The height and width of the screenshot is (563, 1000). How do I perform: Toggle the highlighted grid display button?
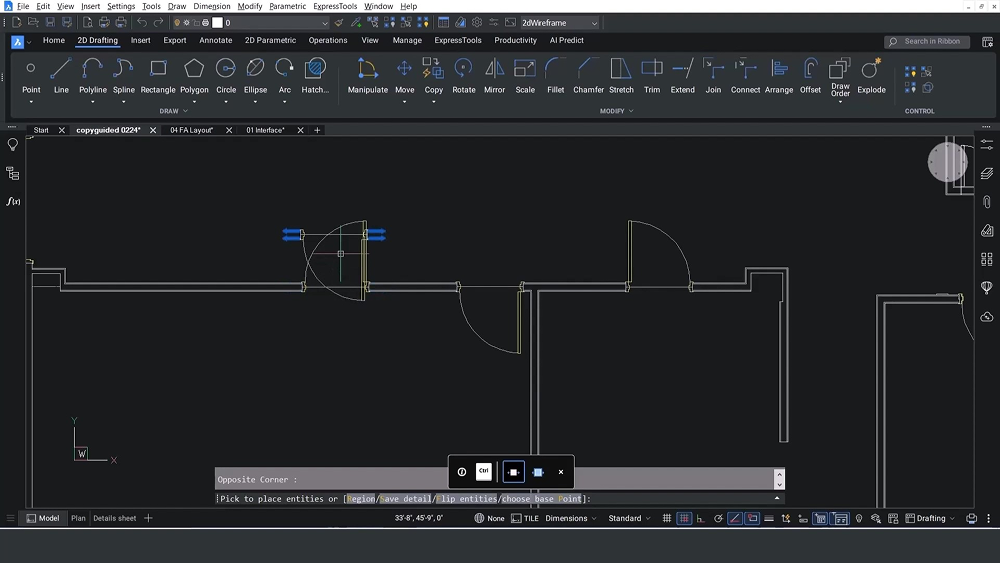pos(684,518)
